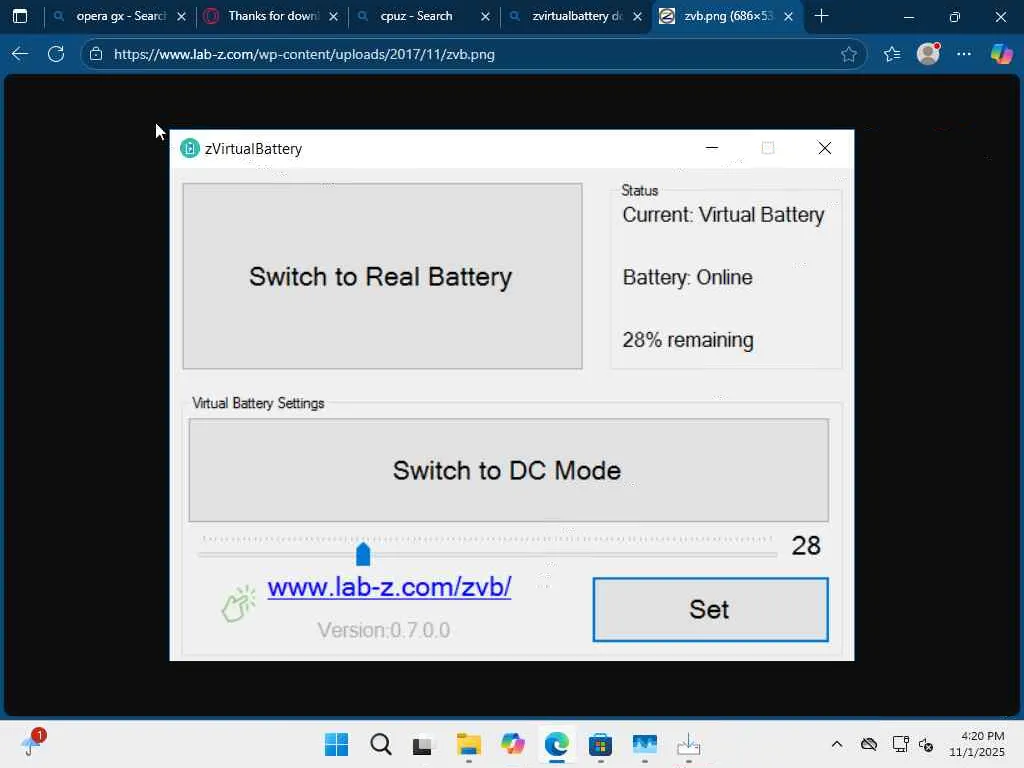Open the download installer taskbar icon

pyautogui.click(x=688, y=744)
